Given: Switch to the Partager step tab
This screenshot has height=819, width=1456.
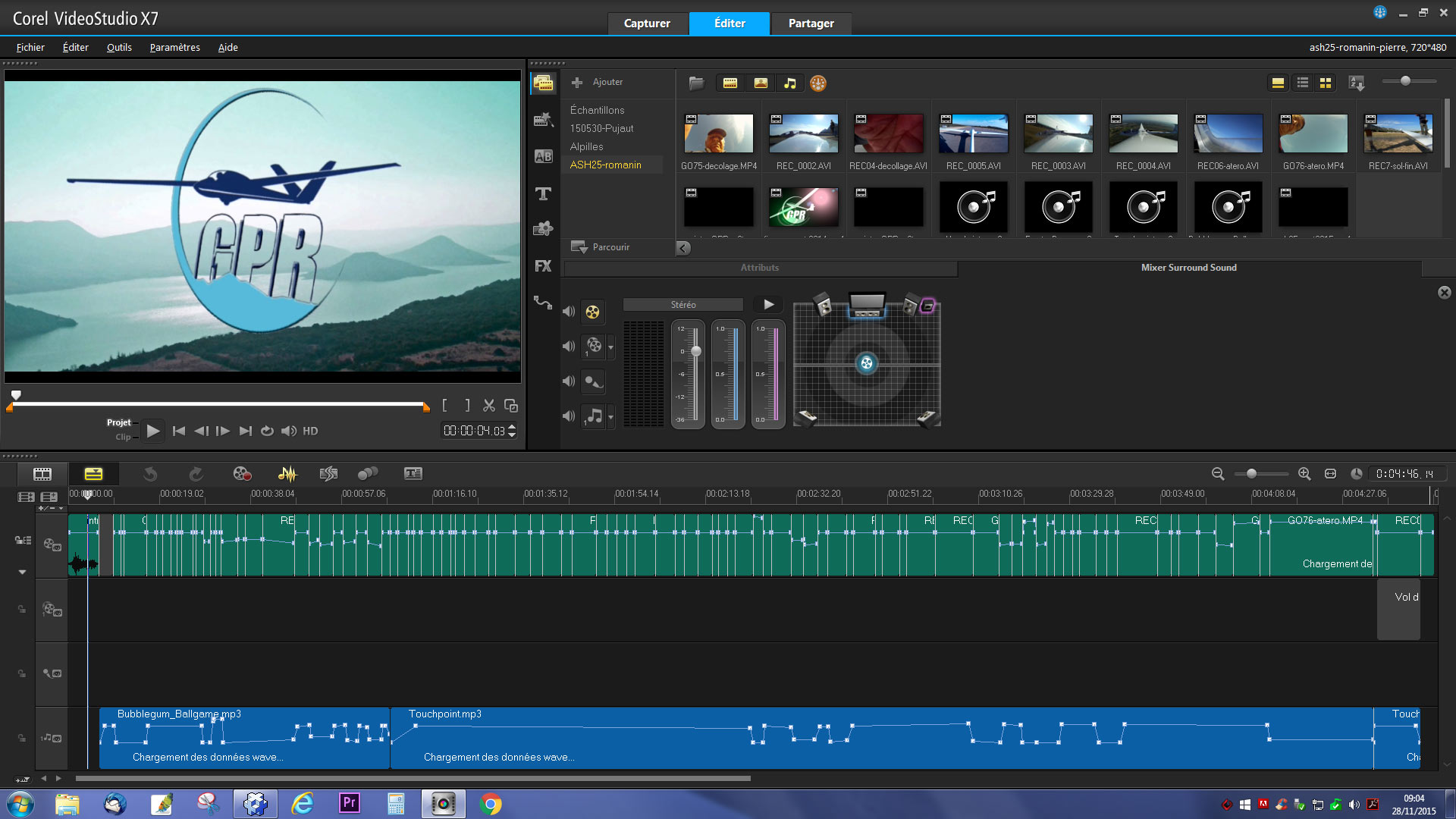Looking at the screenshot, I should (811, 24).
